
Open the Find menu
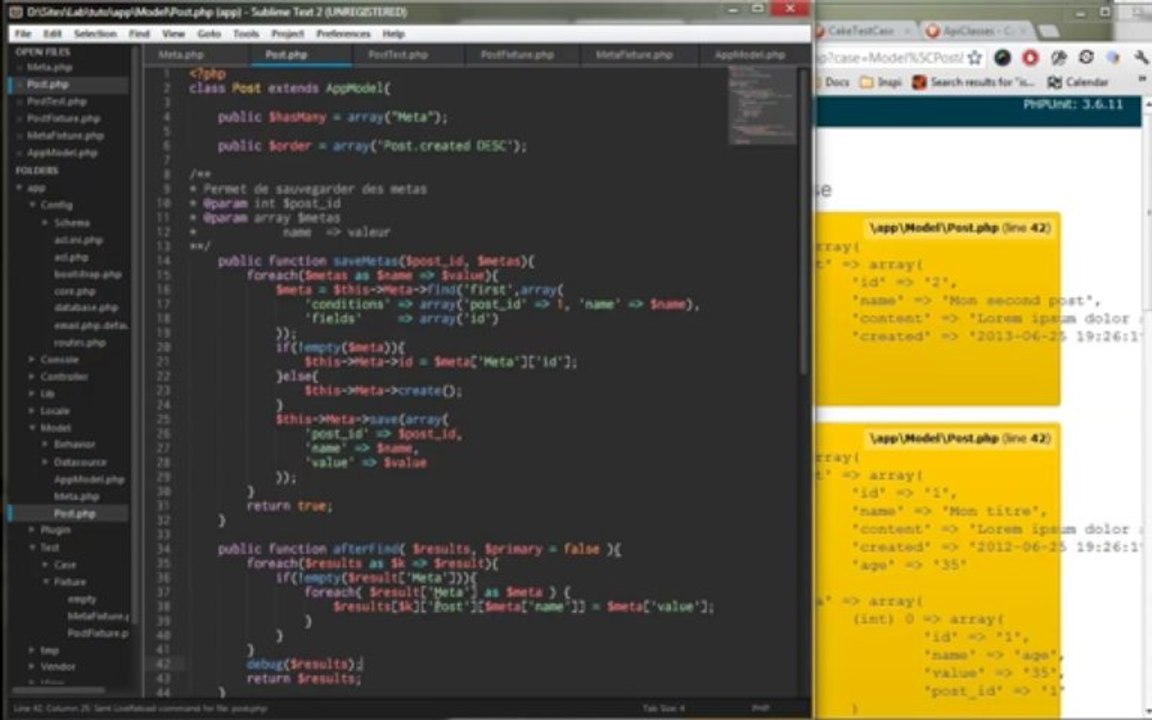click(x=139, y=34)
